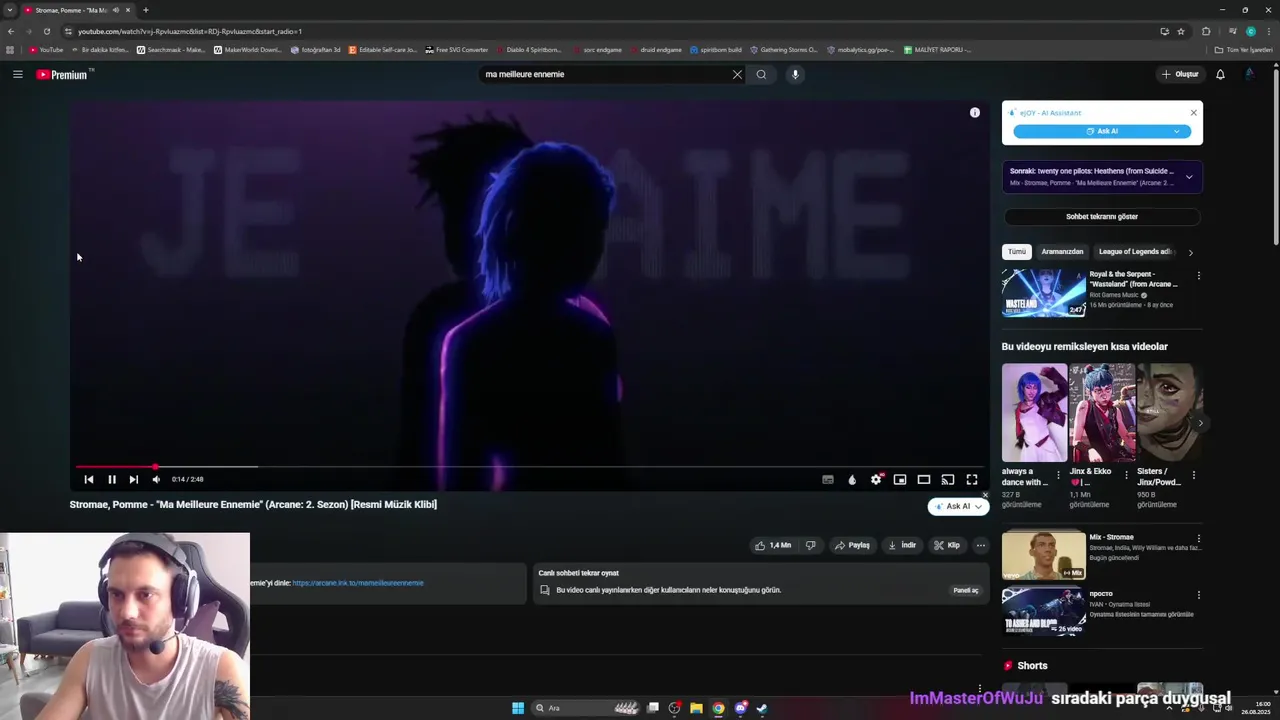1280x720 pixels.
Task: Open Steam from the taskbar
Action: coord(762,708)
